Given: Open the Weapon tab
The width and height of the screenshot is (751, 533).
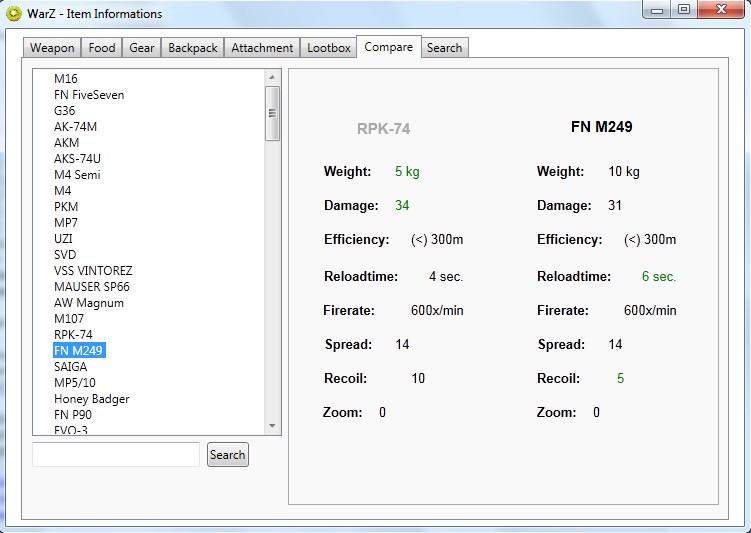Looking at the screenshot, I should (x=52, y=48).
